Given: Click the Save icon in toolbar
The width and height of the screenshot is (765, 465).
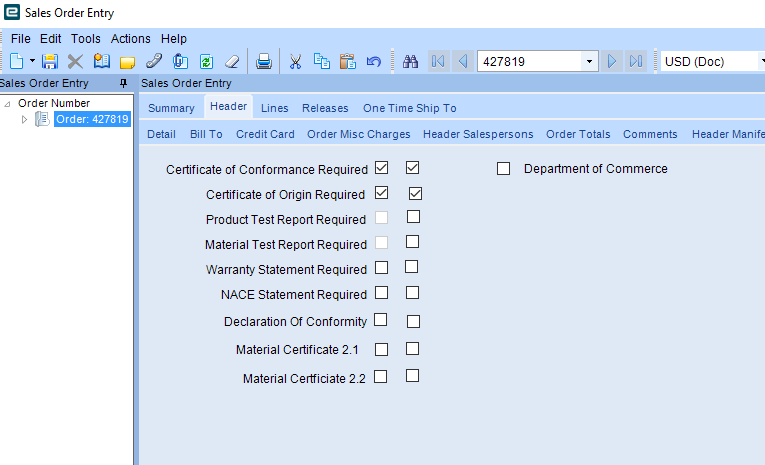Looking at the screenshot, I should click(x=50, y=62).
